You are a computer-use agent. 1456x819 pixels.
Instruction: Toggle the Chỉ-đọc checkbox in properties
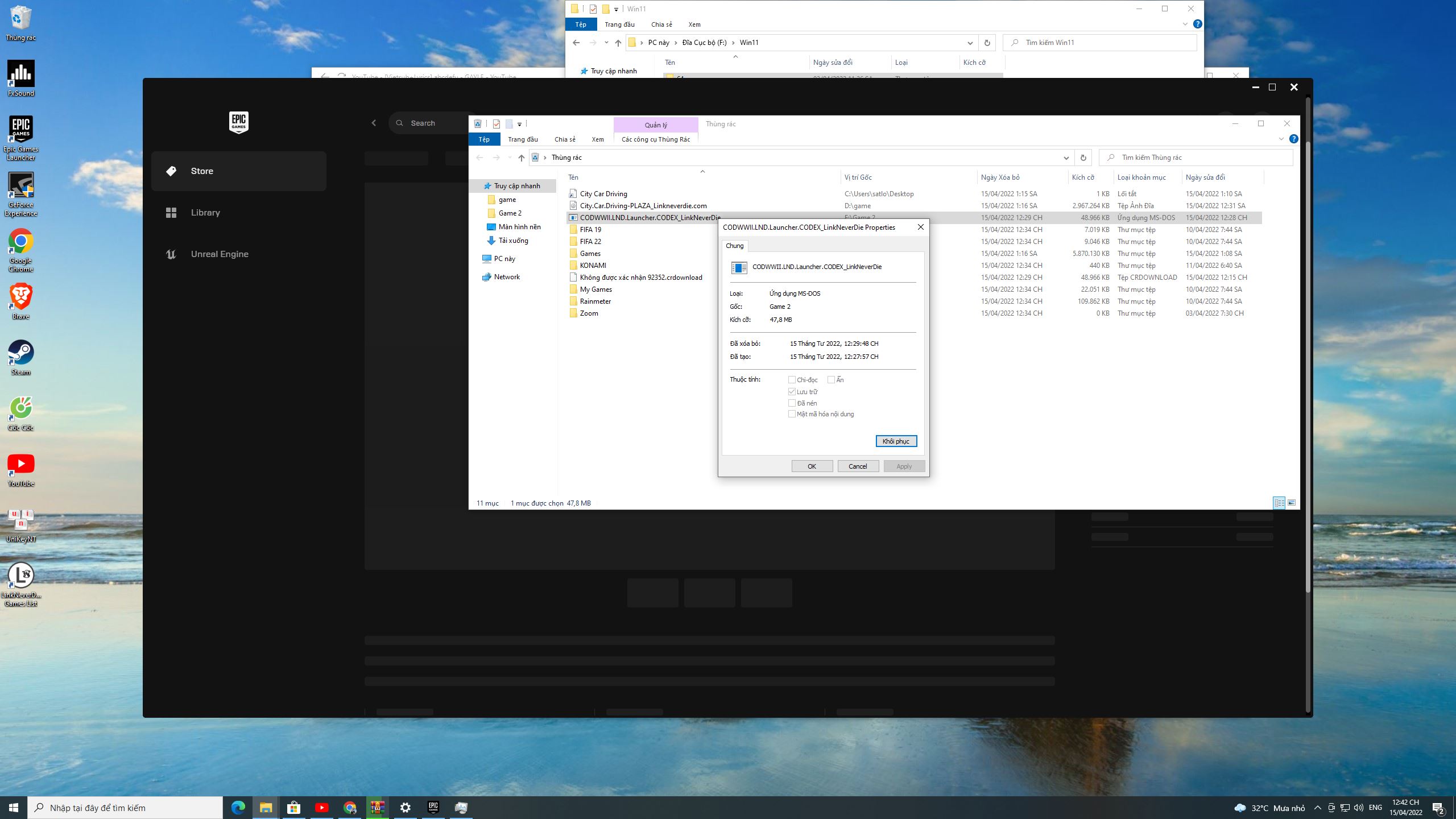point(792,379)
